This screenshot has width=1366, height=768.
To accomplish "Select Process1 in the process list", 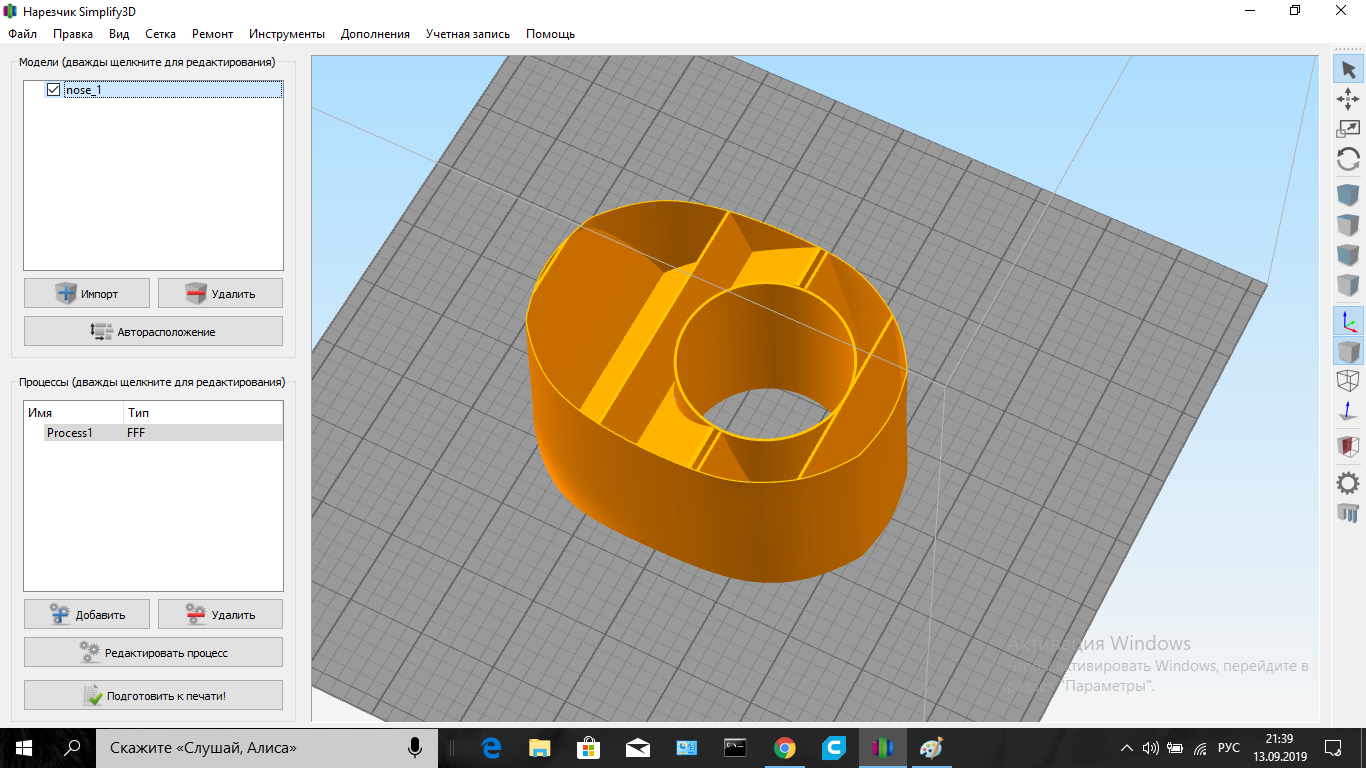I will [x=69, y=433].
